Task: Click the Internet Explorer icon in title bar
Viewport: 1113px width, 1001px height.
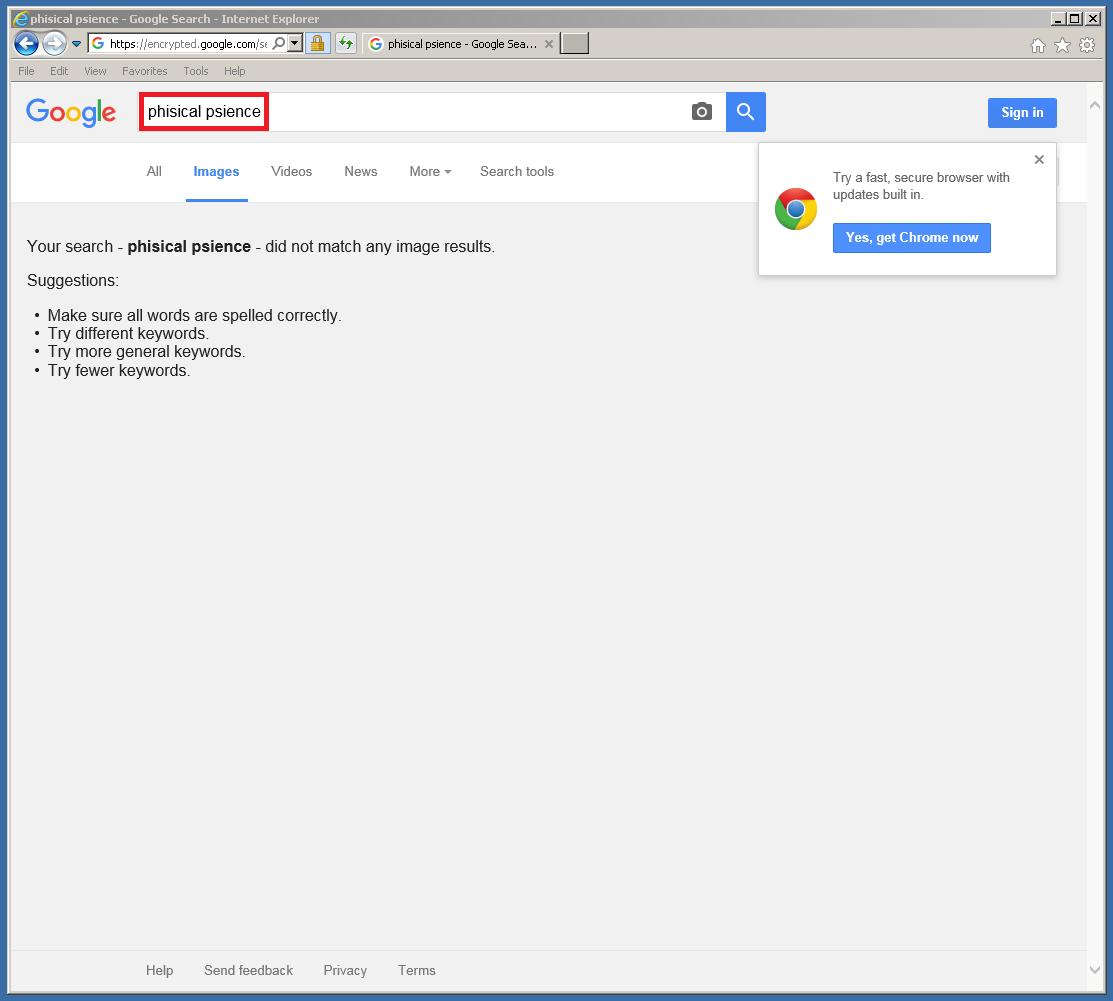Action: [21, 18]
